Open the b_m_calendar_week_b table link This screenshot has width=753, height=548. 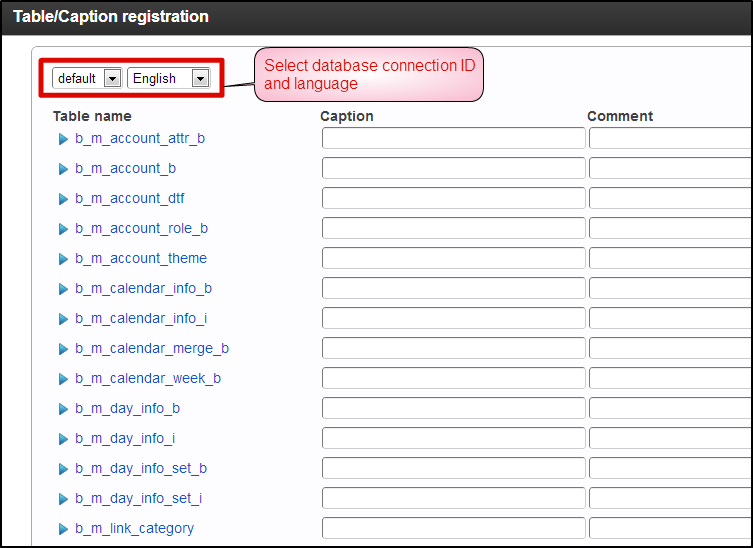click(148, 378)
